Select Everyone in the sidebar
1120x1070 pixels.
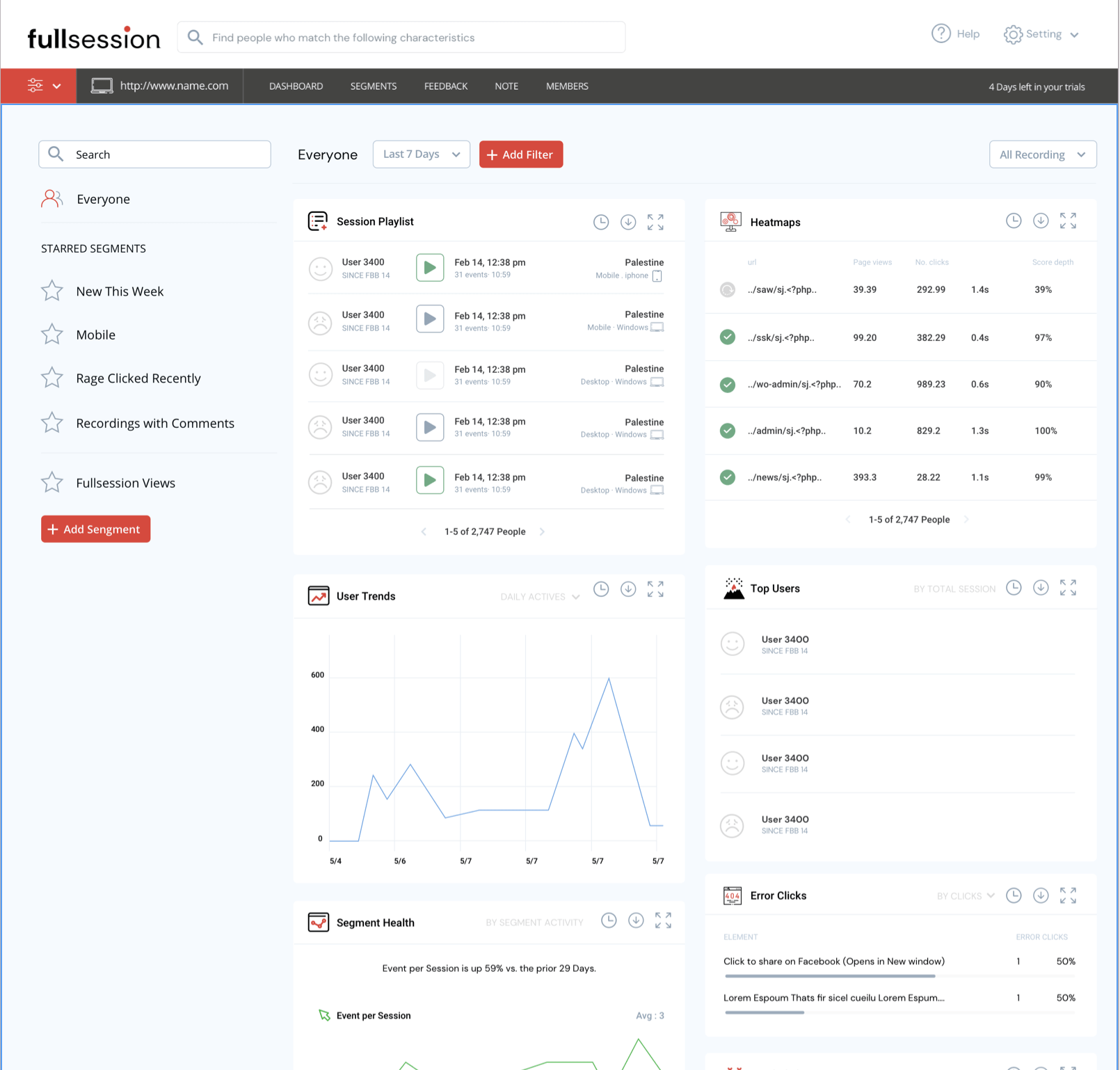(x=103, y=199)
